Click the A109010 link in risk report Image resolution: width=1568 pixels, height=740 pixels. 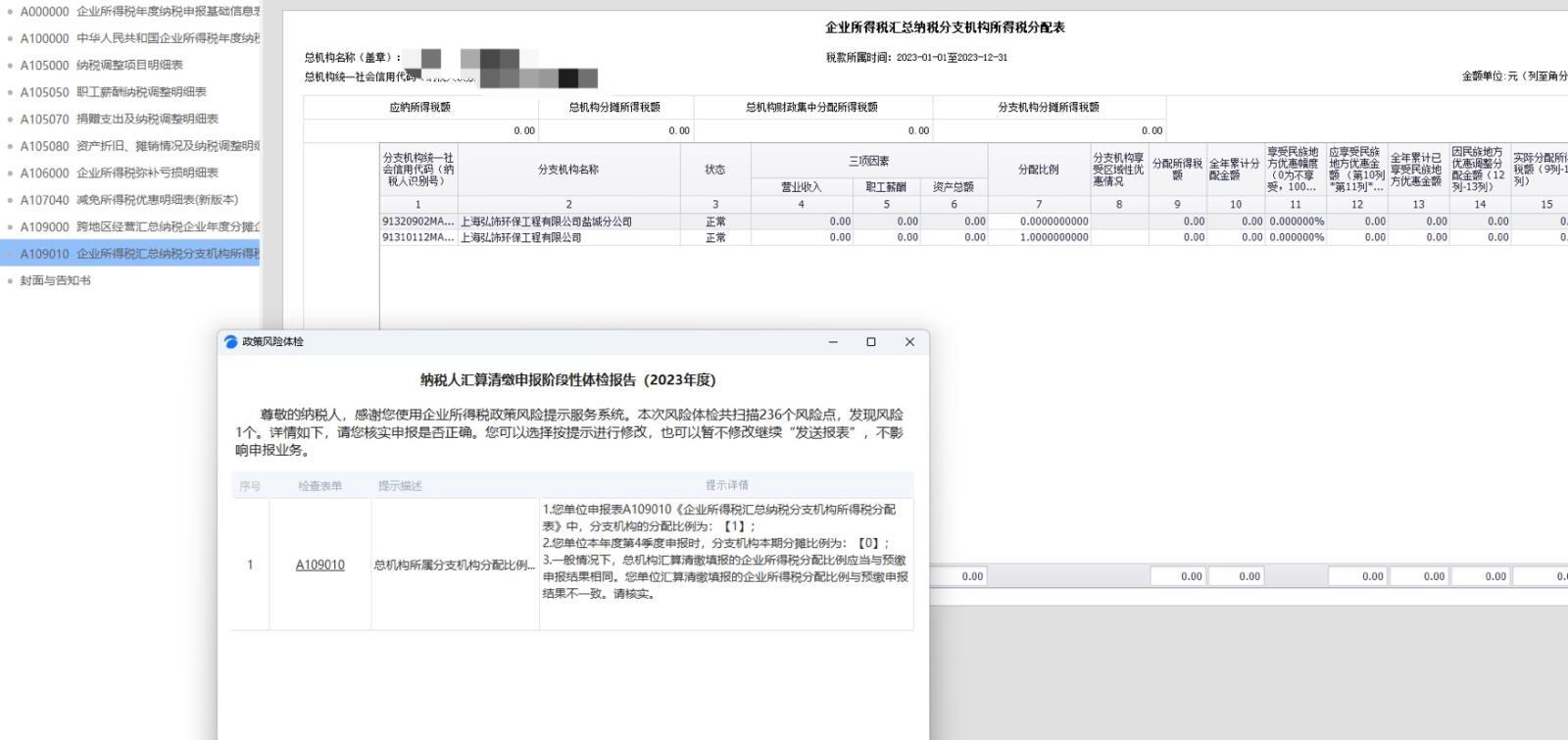pyautogui.click(x=320, y=565)
